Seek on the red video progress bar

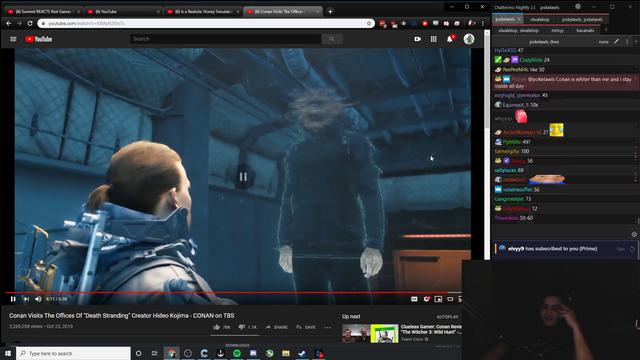pyautogui.click(x=233, y=292)
